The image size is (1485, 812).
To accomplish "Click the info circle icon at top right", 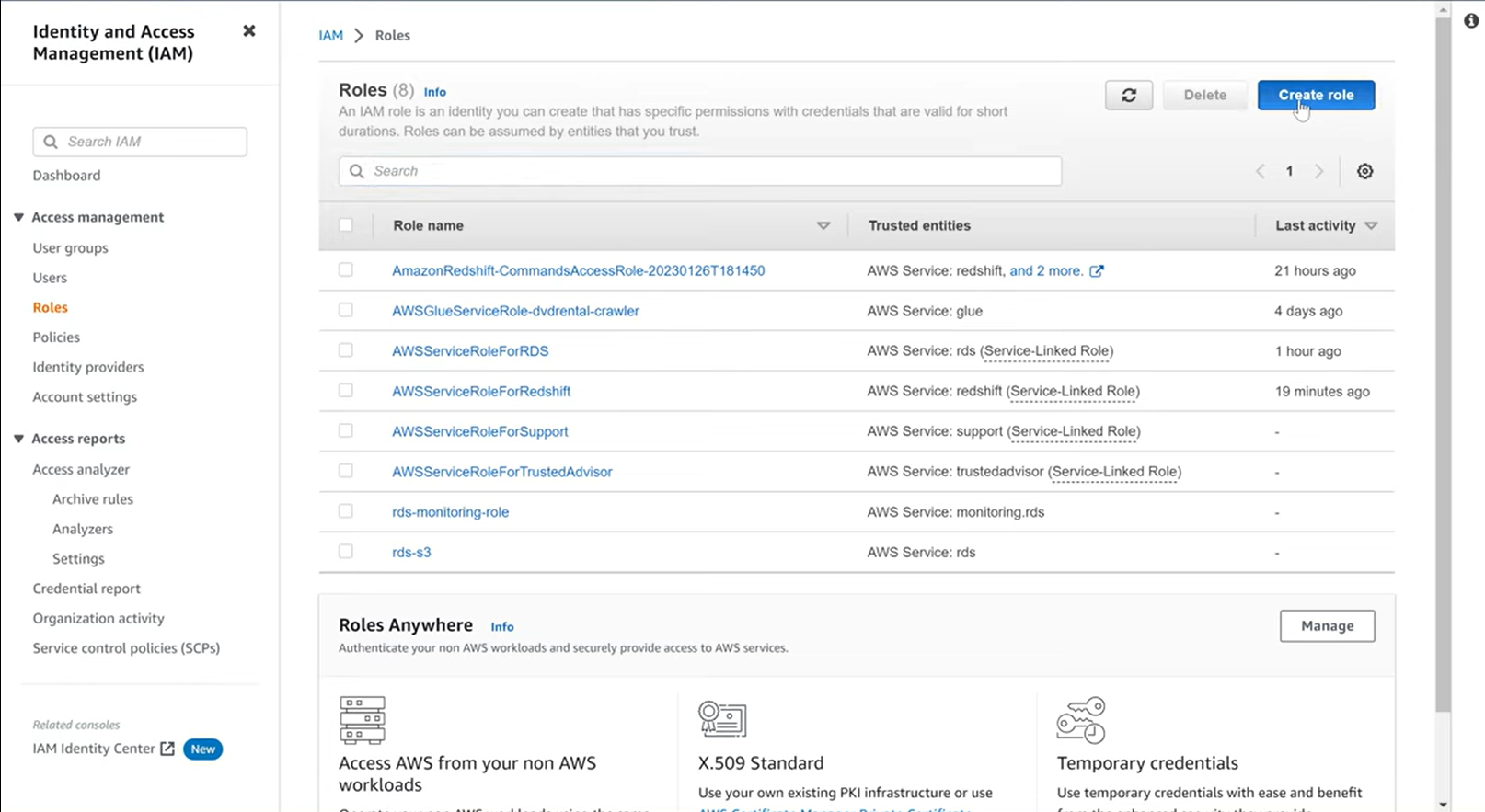I will click(x=1471, y=20).
